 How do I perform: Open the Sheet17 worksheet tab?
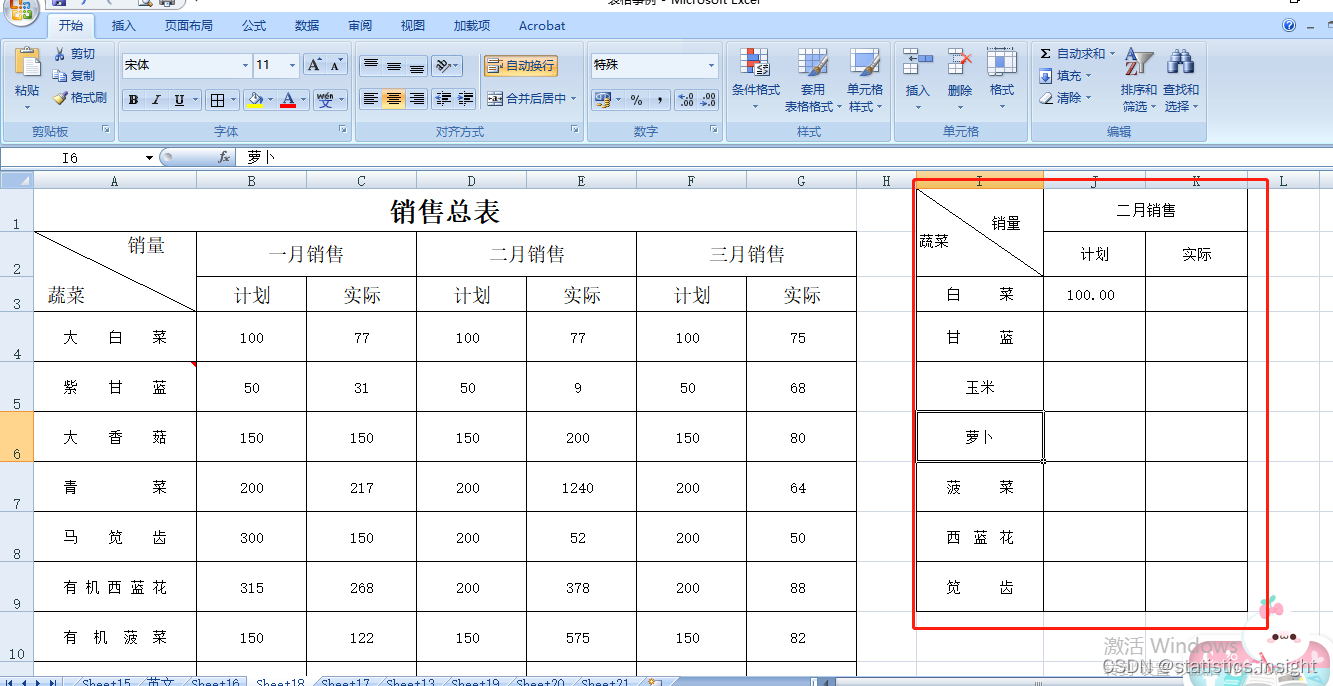click(x=346, y=683)
